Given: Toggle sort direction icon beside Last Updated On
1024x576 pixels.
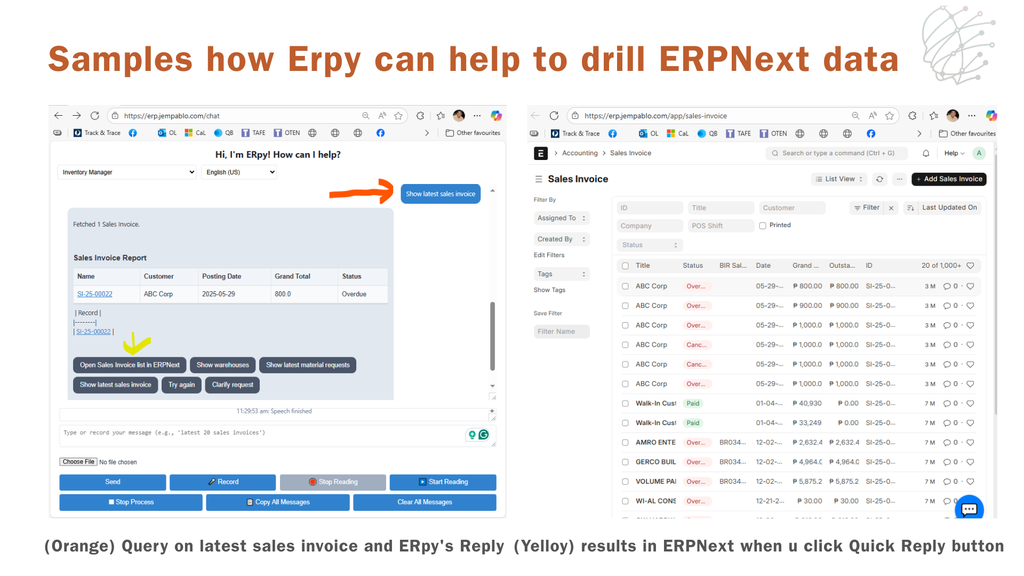Looking at the screenshot, I should [910, 208].
